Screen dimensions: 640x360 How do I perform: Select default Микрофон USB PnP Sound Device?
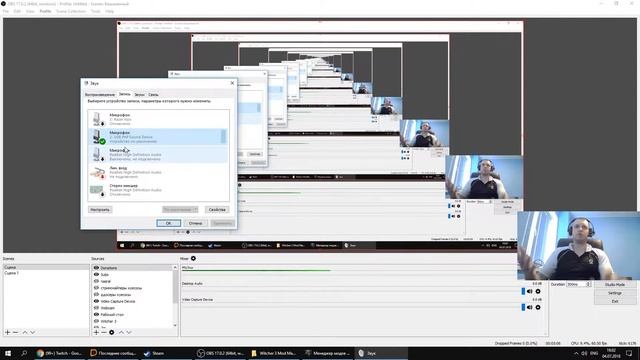pyautogui.click(x=158, y=137)
